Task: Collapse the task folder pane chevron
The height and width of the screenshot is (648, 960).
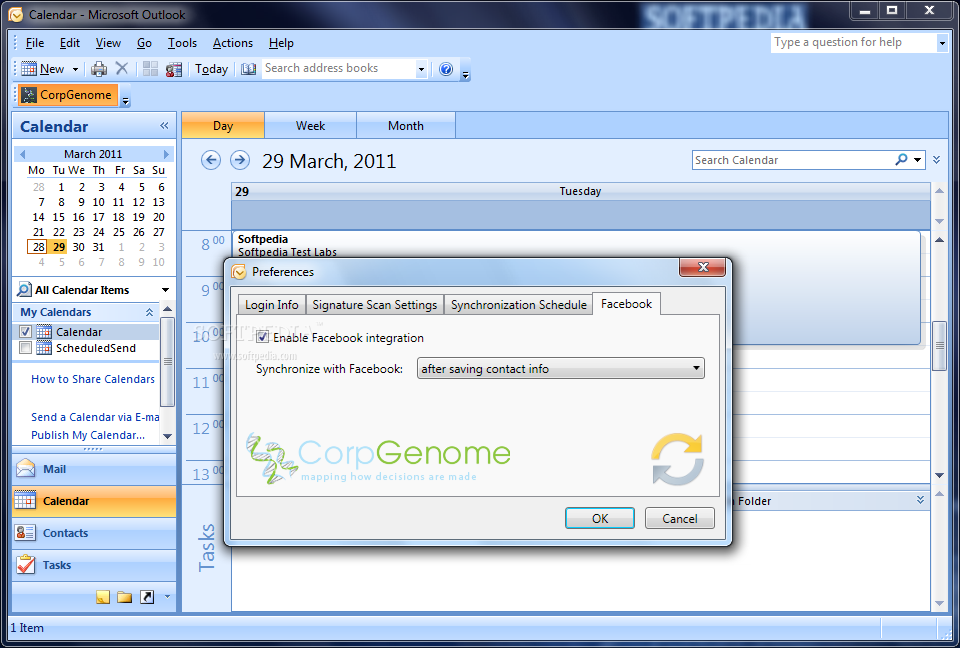Action: click(920, 500)
